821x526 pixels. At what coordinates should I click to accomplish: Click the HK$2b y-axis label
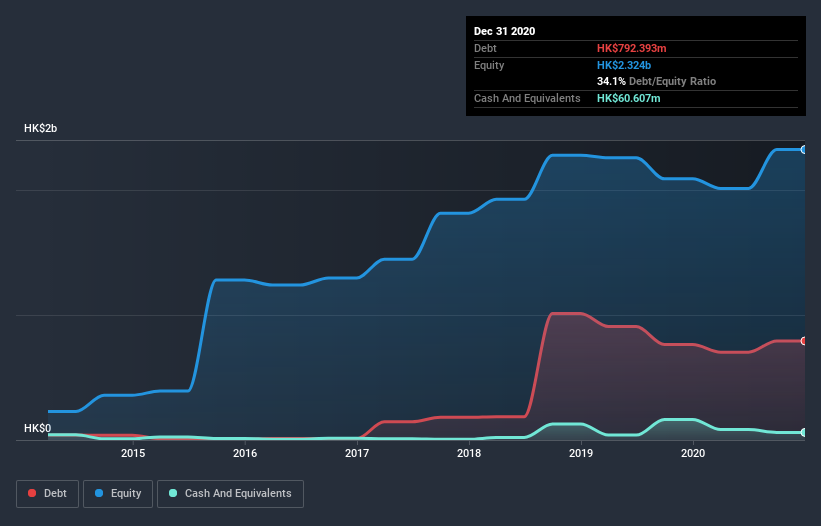[x=40, y=128]
